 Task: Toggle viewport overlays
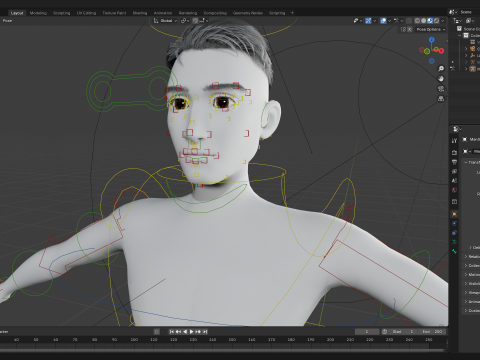[383, 21]
